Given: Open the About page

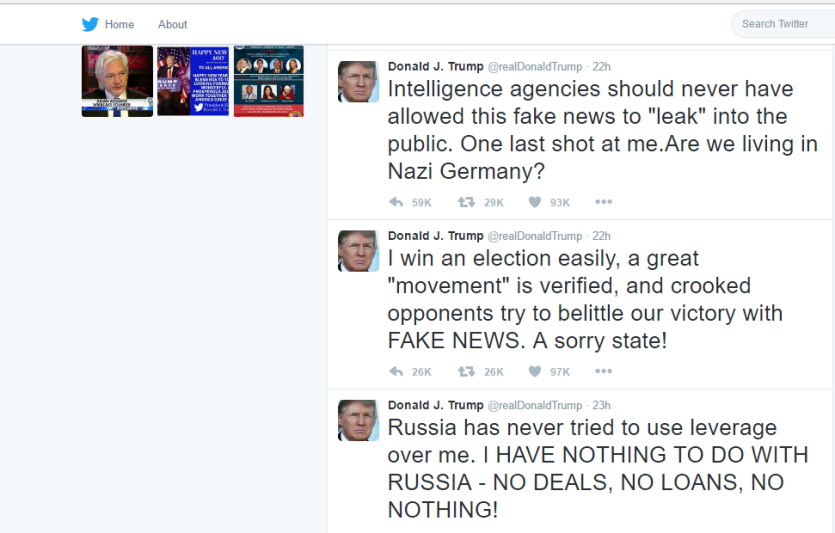Looking at the screenshot, I should pos(172,24).
